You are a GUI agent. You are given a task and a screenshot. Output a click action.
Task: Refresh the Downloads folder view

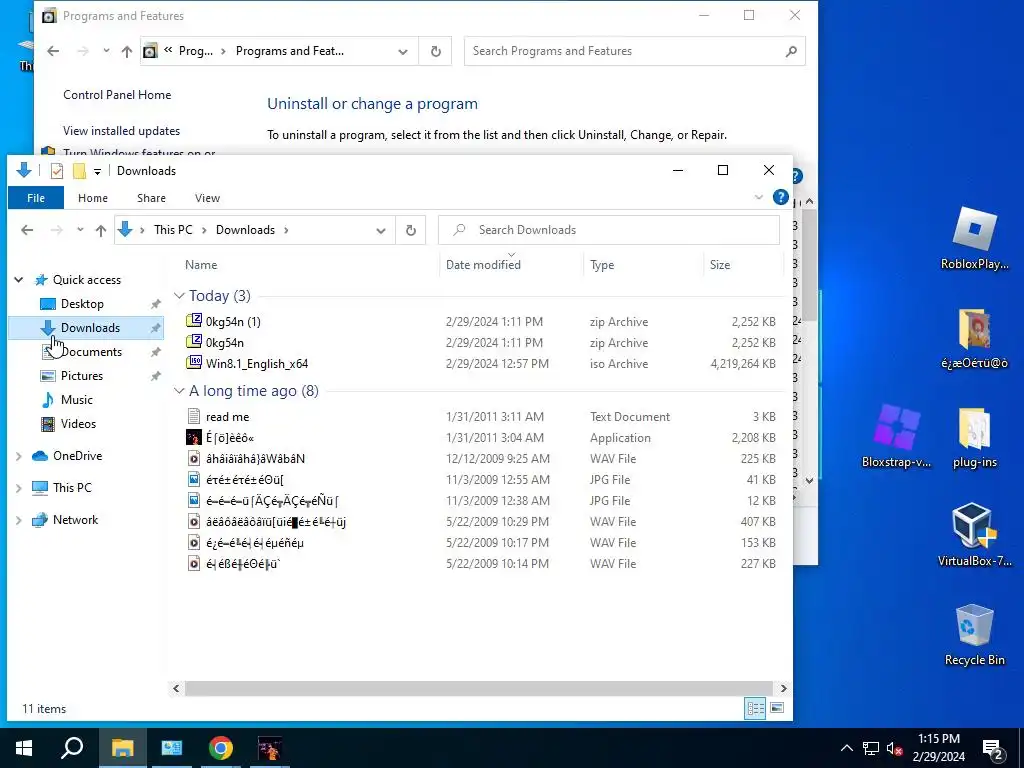(x=411, y=230)
